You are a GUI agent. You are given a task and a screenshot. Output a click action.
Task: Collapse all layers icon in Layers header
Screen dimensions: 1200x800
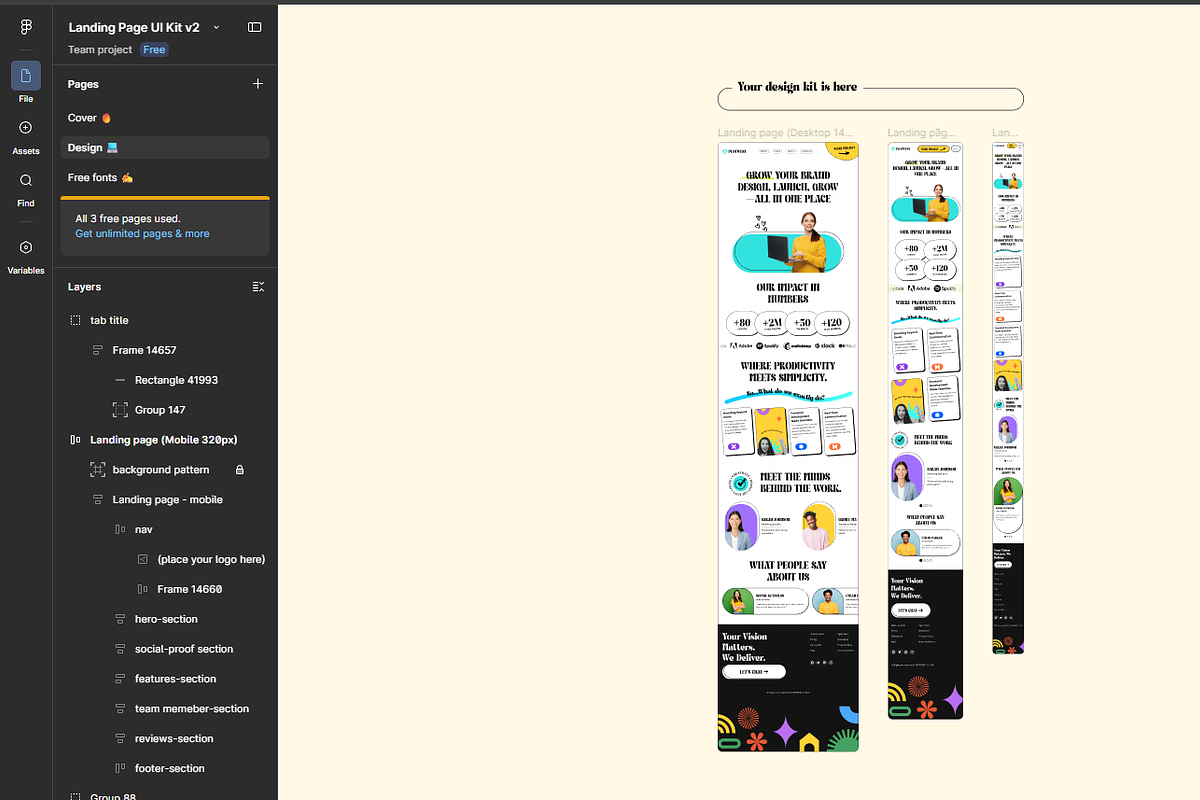click(258, 287)
